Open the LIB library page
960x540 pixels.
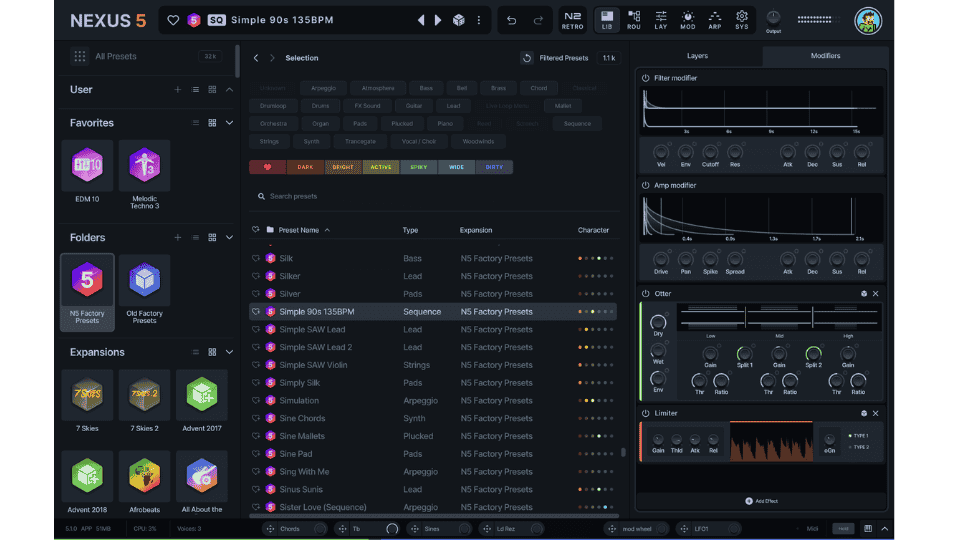pos(607,20)
